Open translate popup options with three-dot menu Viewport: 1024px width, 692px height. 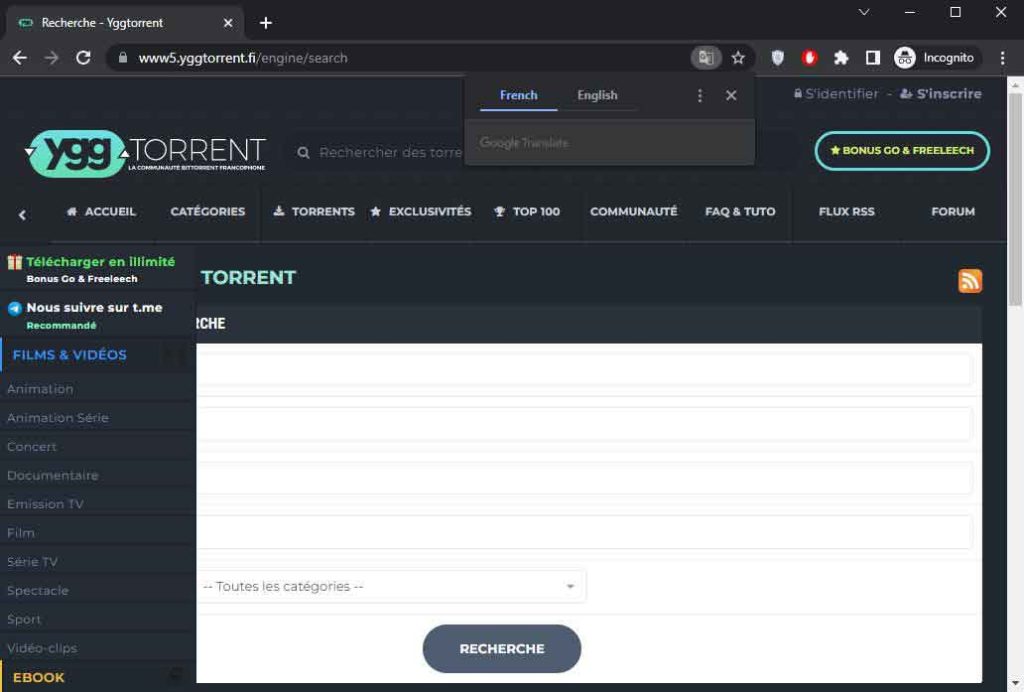pos(699,95)
